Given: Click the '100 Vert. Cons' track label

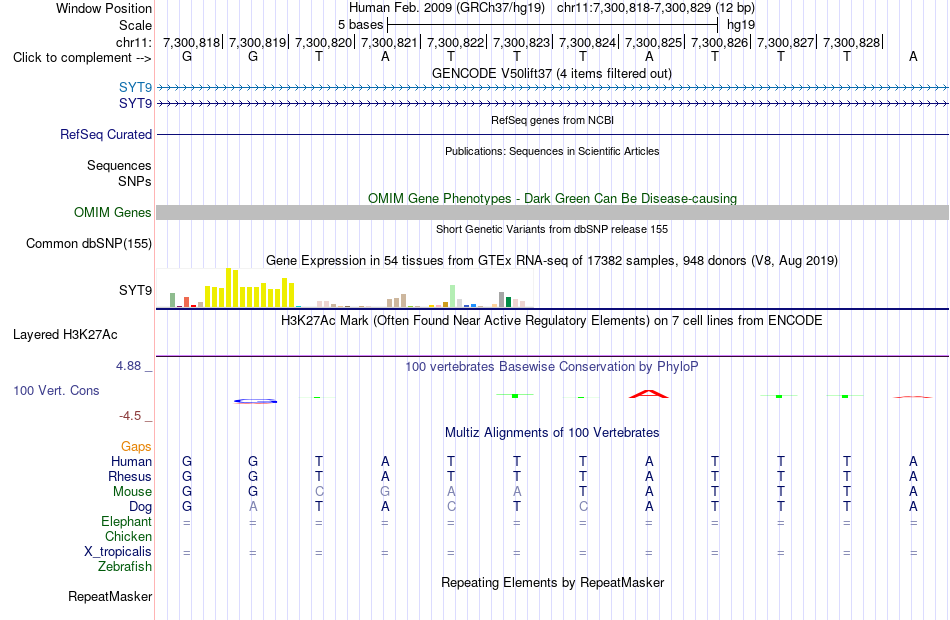Looking at the screenshot, I should click(x=56, y=391).
